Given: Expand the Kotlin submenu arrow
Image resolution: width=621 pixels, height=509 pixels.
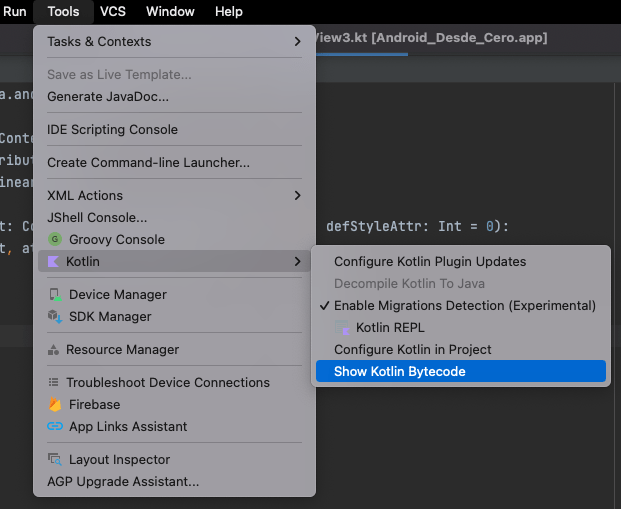Looking at the screenshot, I should 297,261.
